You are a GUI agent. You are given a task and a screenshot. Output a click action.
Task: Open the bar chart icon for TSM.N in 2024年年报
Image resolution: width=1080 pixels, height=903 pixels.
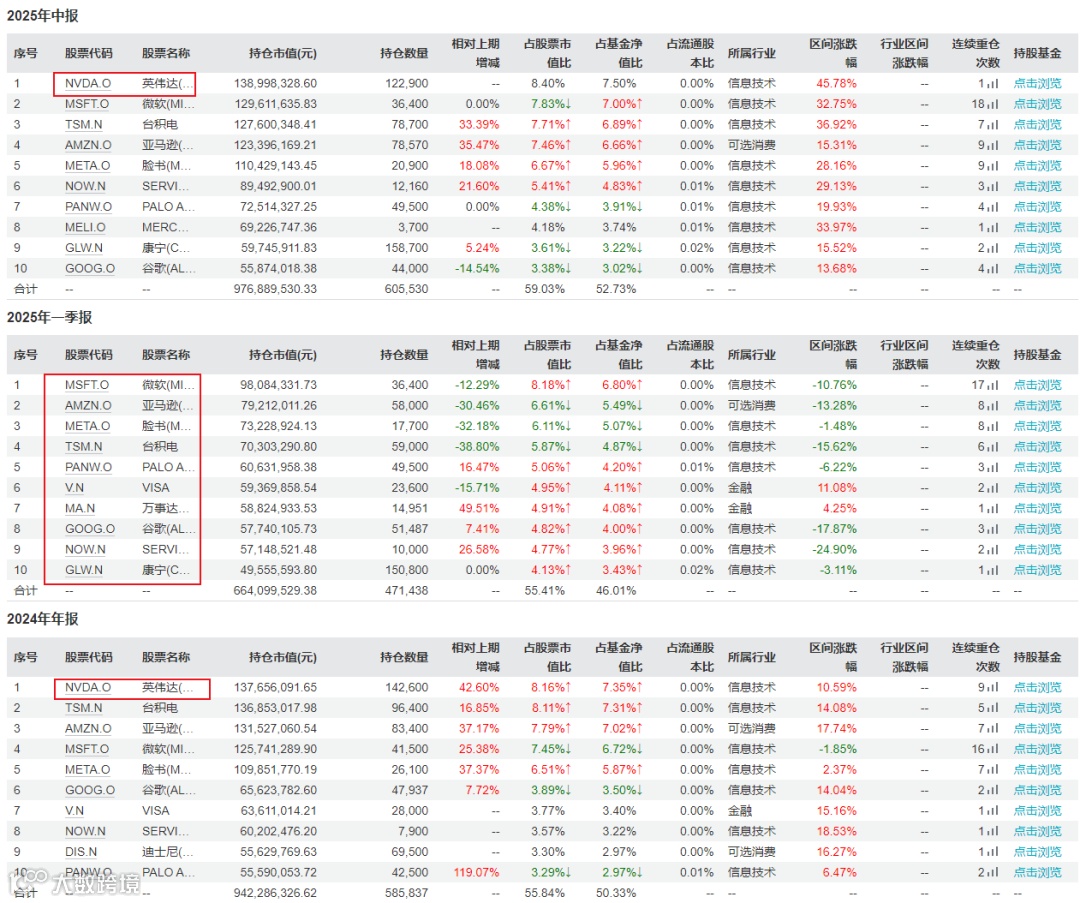[x=993, y=709]
